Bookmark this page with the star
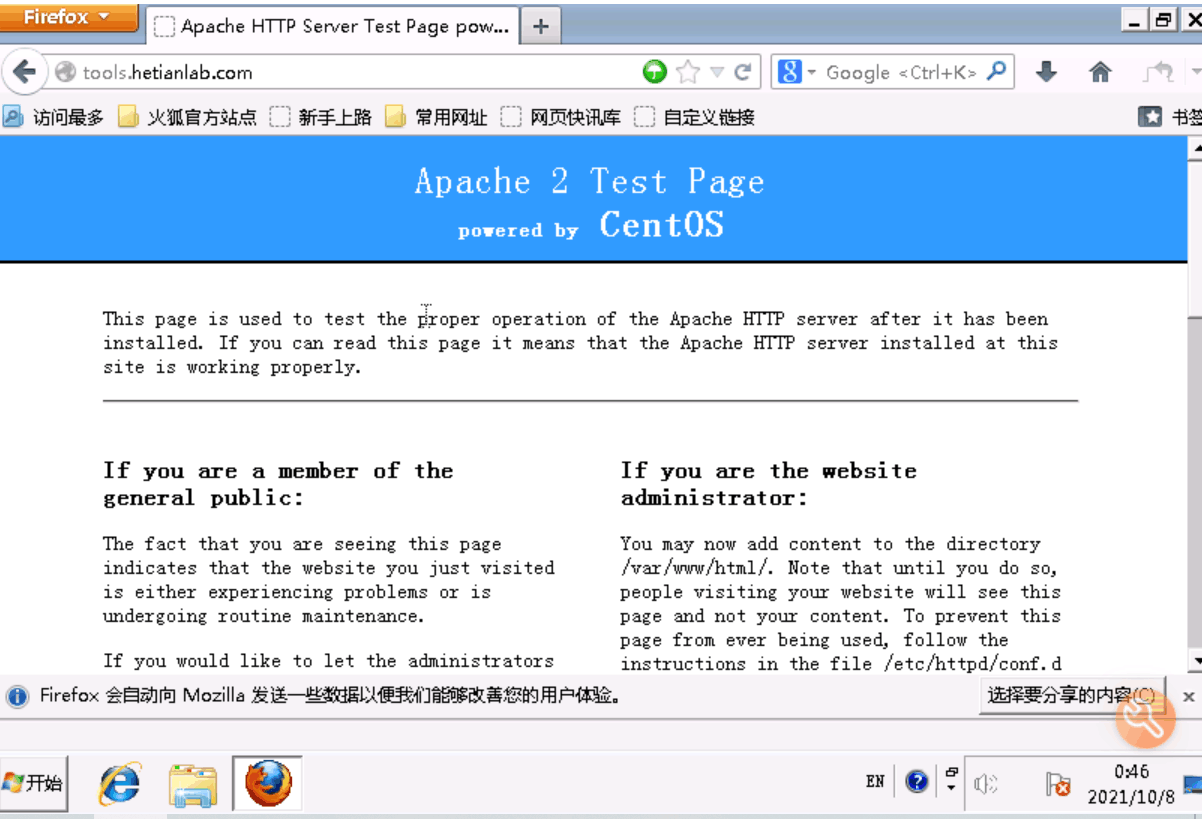This screenshot has width=1202, height=819. pyautogui.click(x=688, y=72)
